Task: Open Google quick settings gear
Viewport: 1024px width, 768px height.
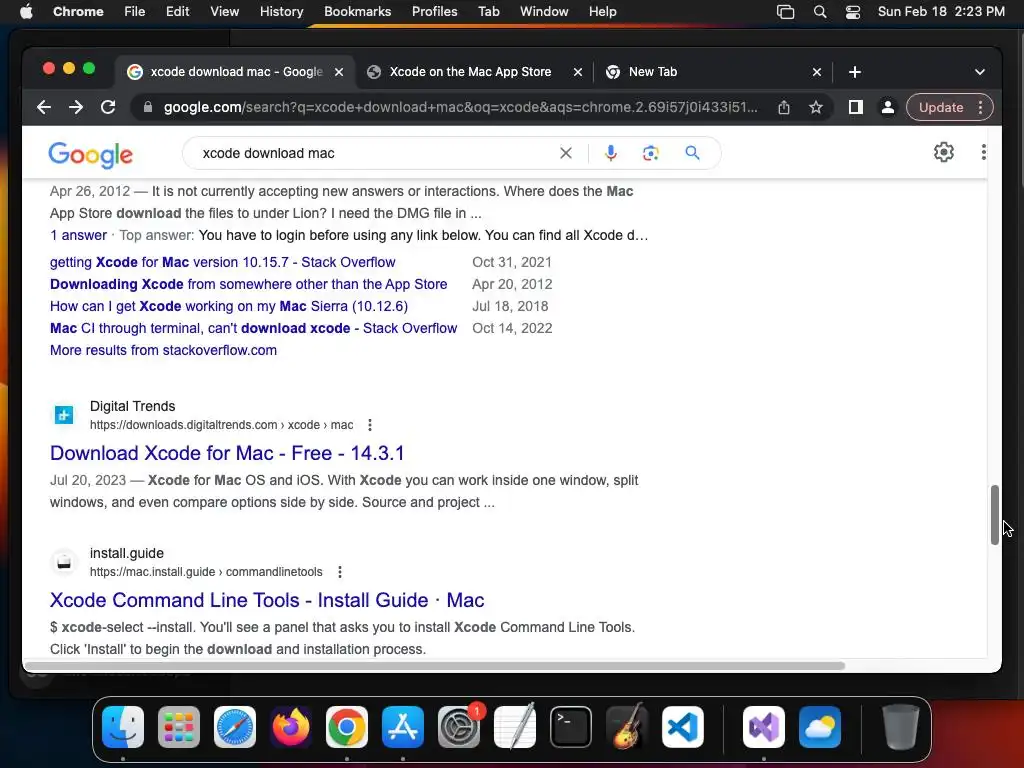Action: [x=944, y=152]
